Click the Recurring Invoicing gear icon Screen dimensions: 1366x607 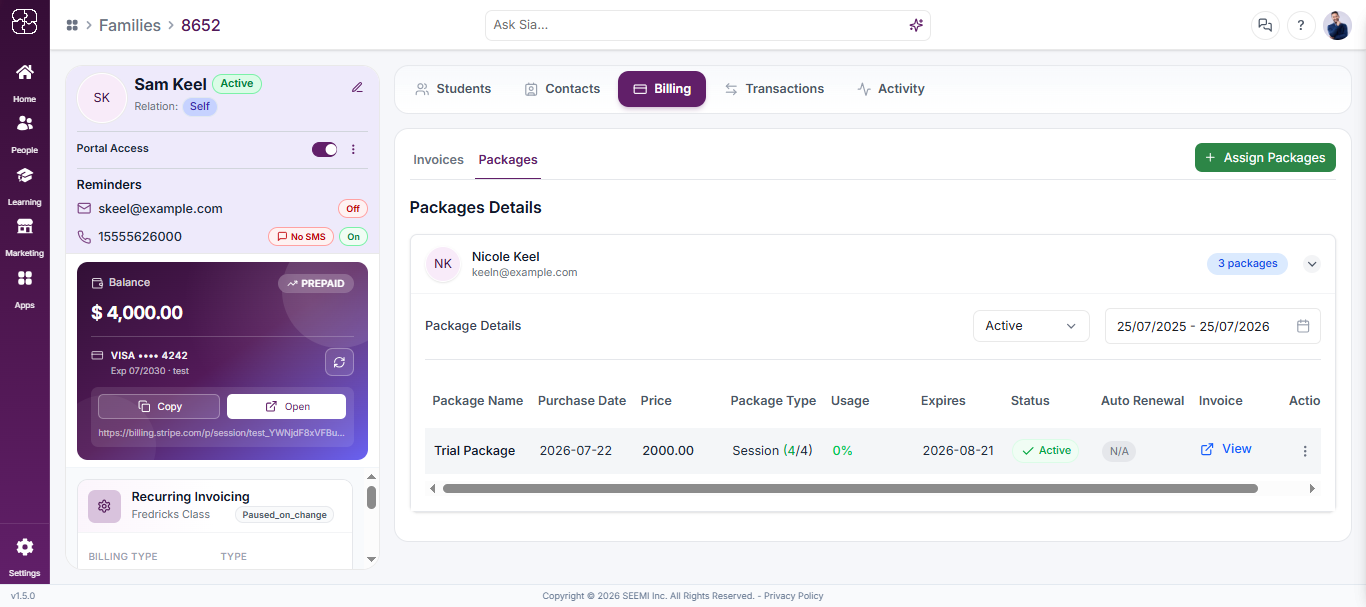[104, 506]
